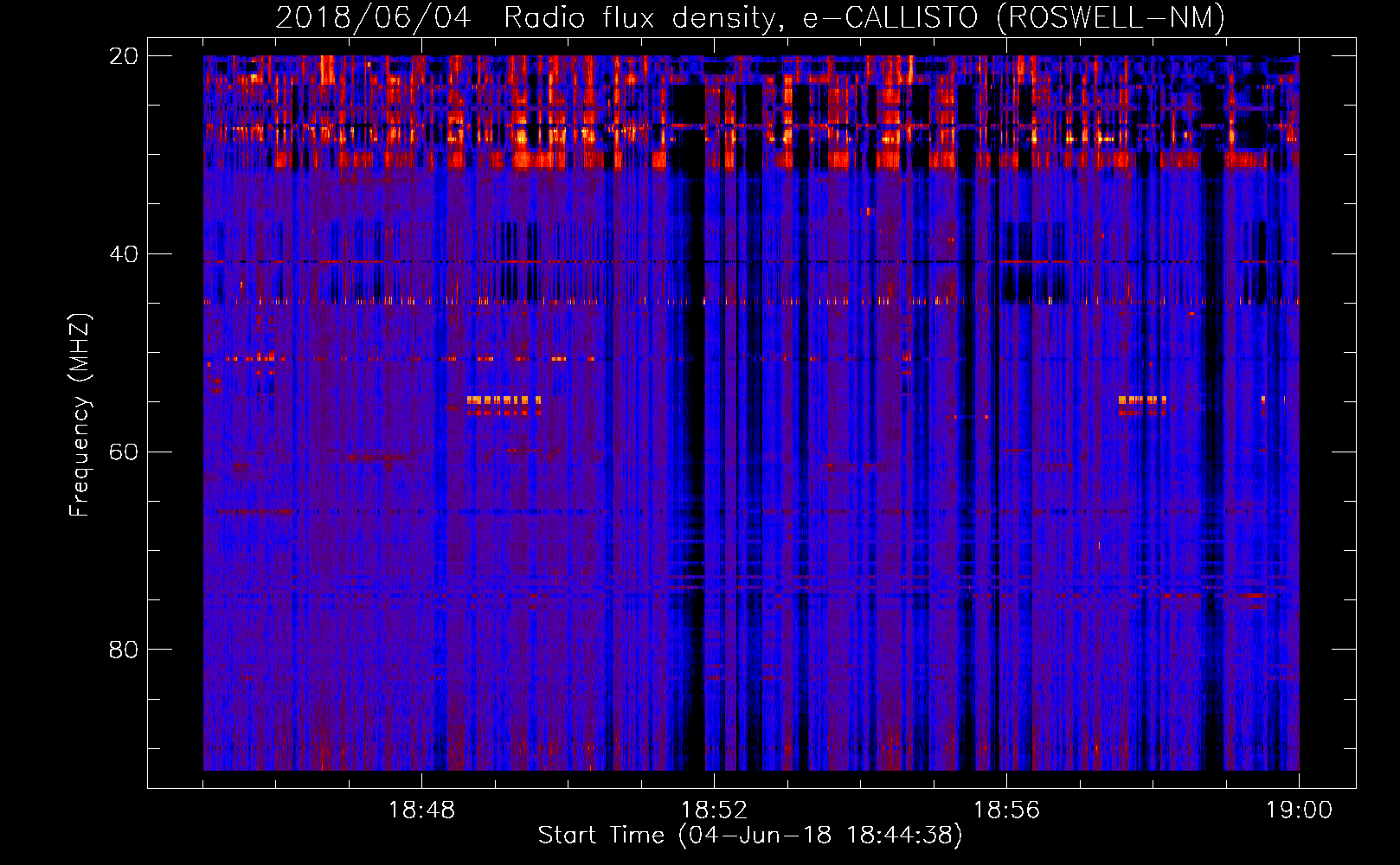Click the 80 frequency tick label

pos(124,650)
